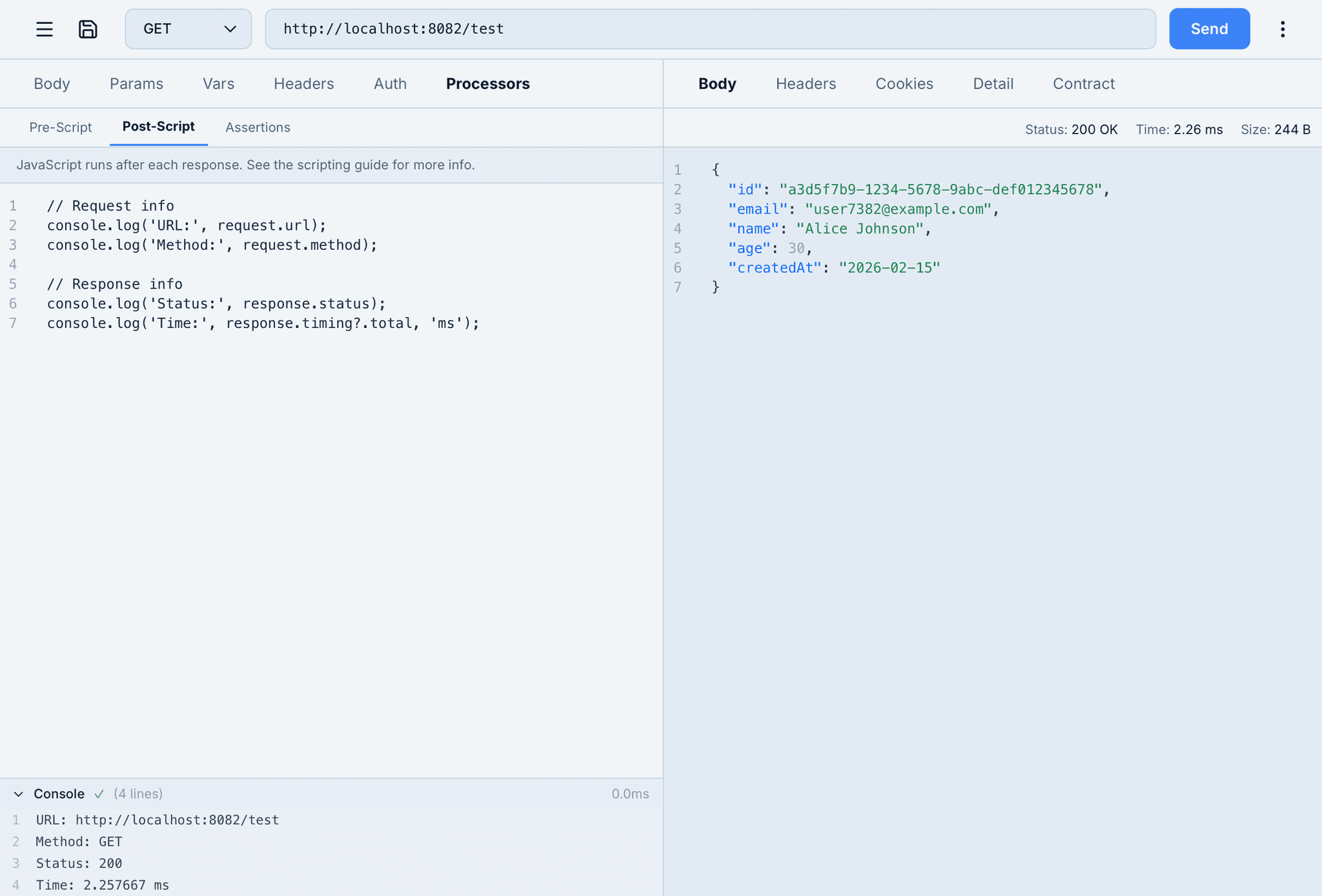Open the three-dot more options menu

[x=1282, y=29]
